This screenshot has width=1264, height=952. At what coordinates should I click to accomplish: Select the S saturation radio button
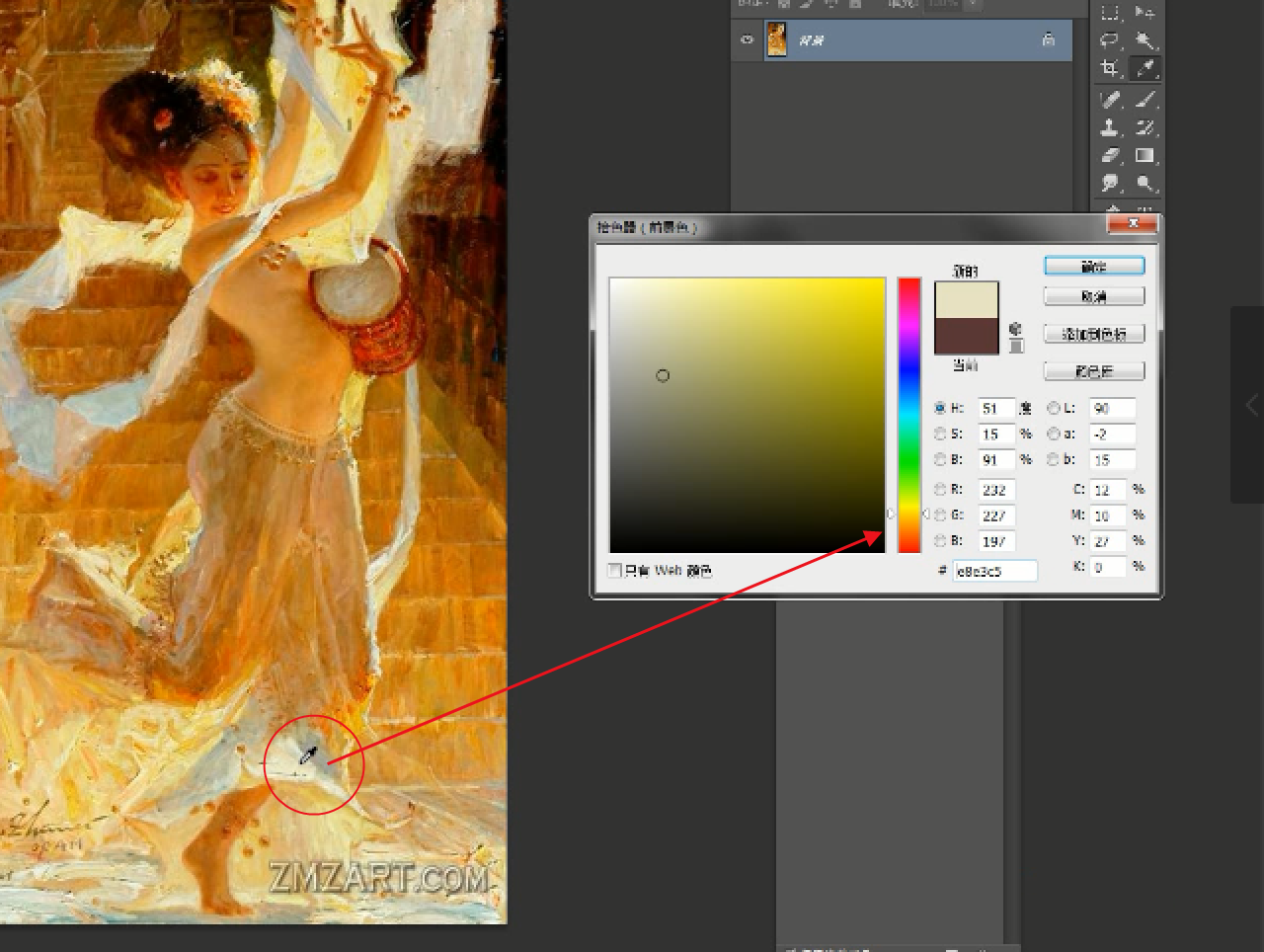pos(940,434)
